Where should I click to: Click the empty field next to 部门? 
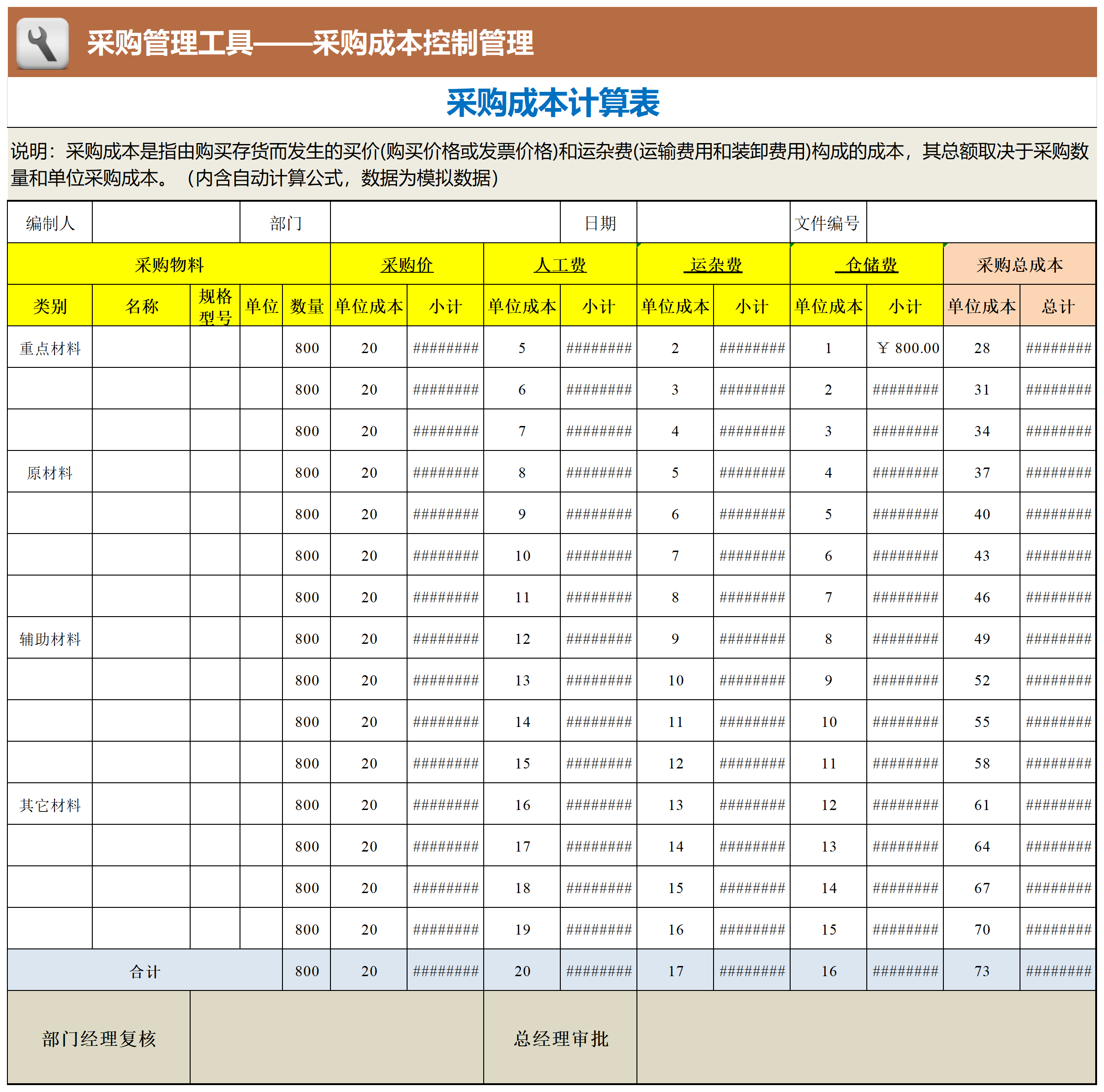click(445, 222)
